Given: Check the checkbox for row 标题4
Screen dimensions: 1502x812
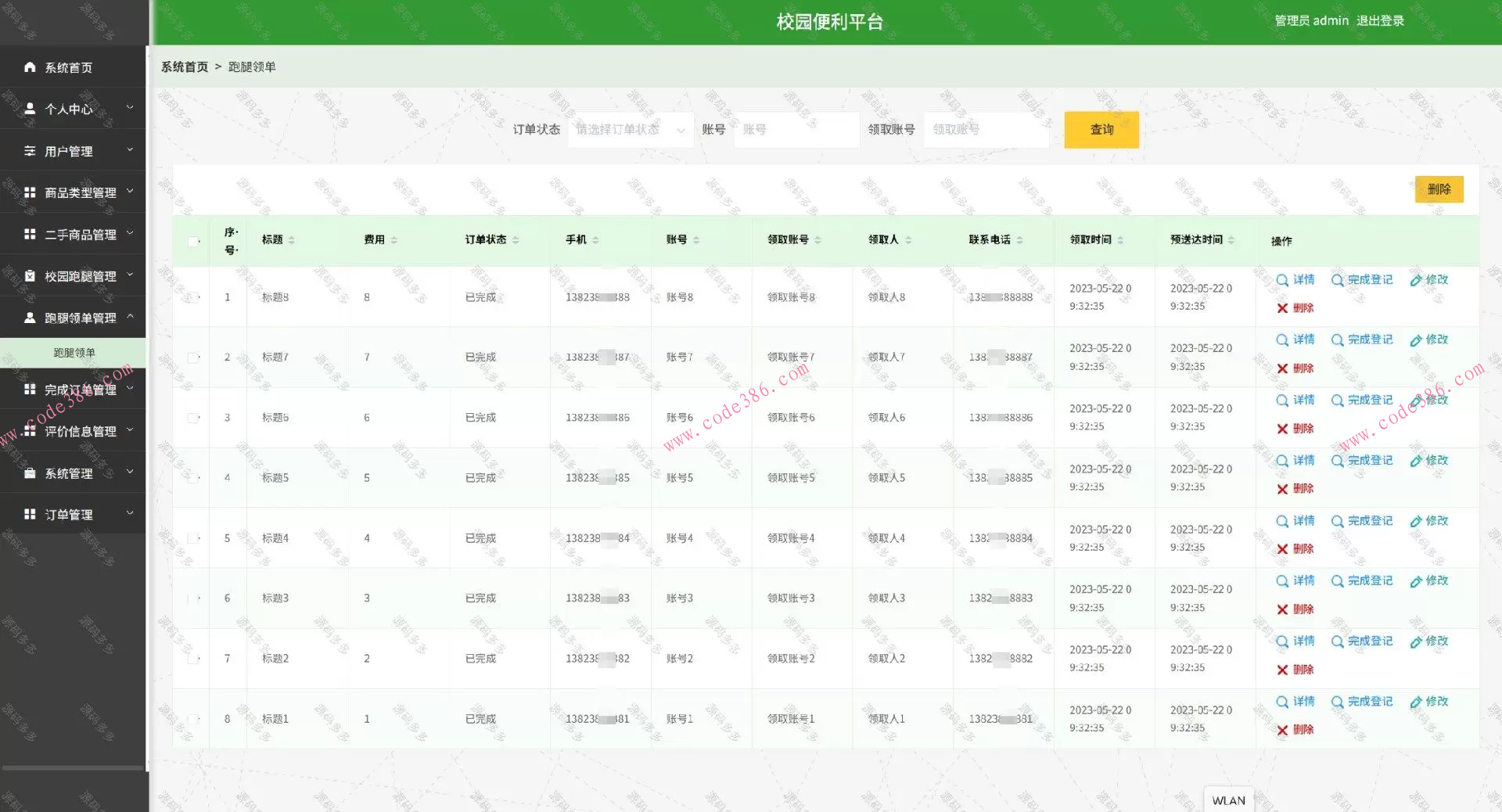Looking at the screenshot, I should tap(193, 538).
